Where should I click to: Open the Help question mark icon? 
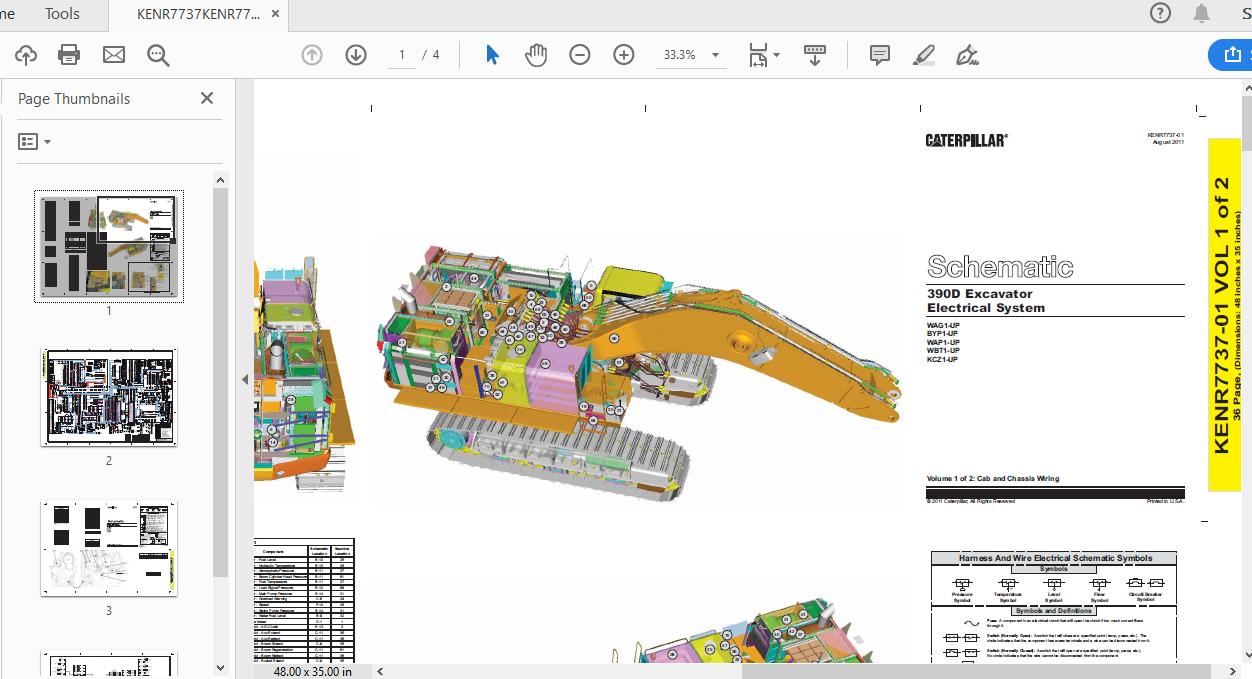[1160, 13]
